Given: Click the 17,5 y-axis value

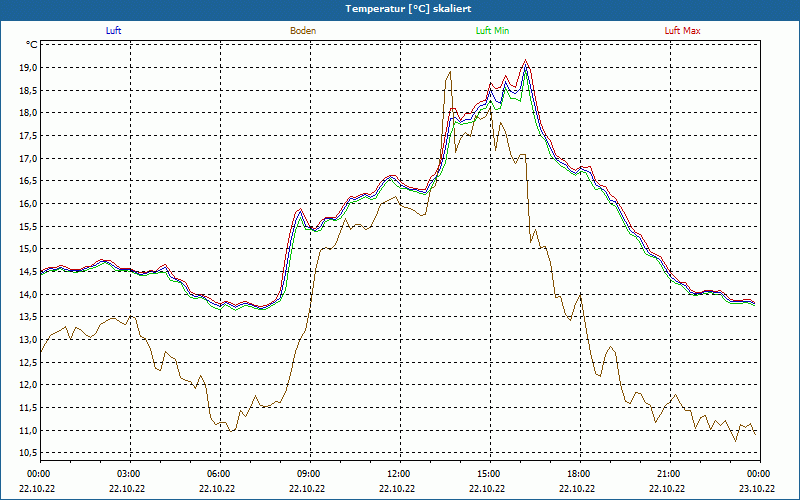Looking at the screenshot, I should (x=29, y=136).
